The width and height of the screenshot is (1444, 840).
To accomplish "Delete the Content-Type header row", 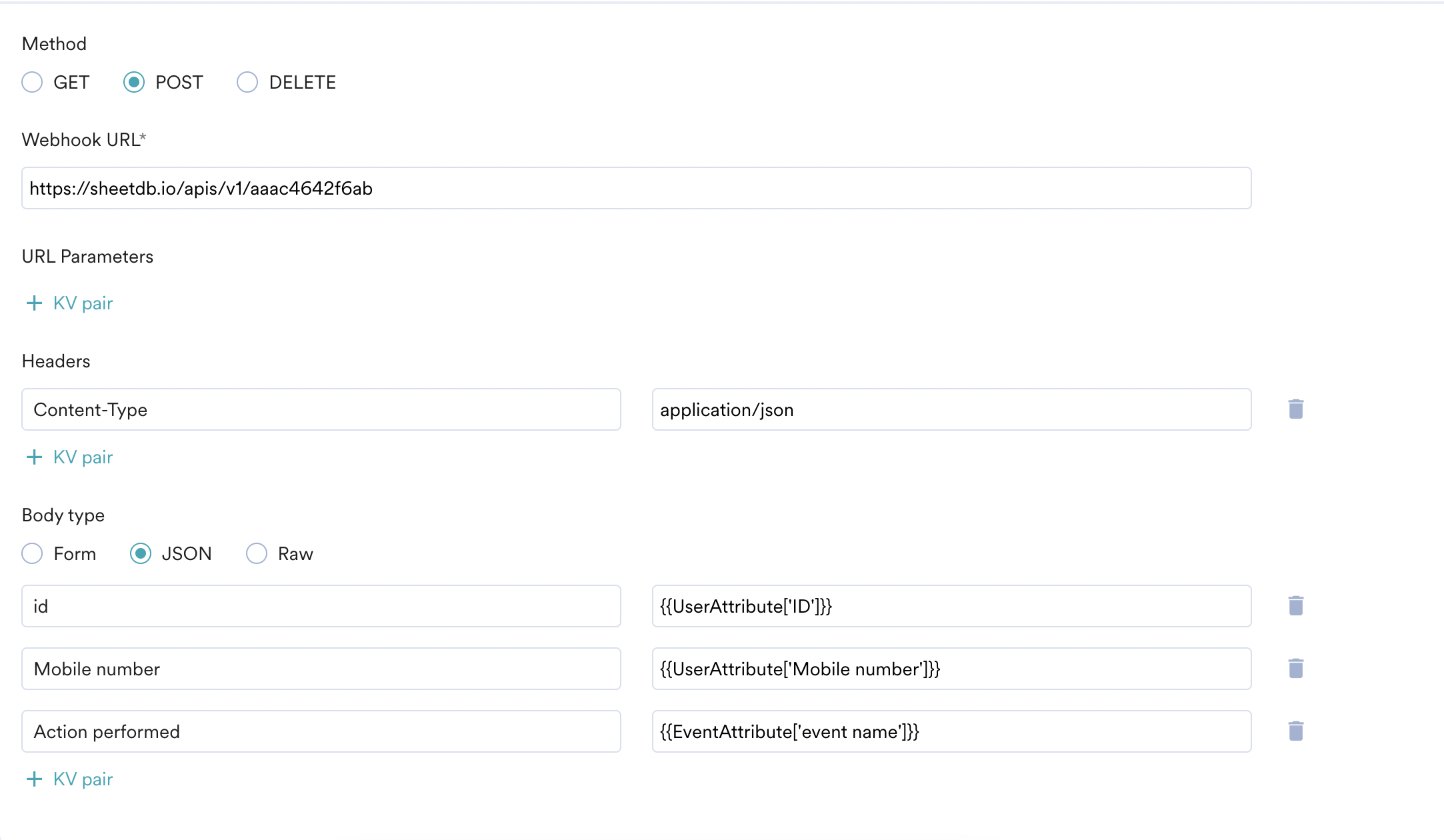I will [x=1296, y=409].
